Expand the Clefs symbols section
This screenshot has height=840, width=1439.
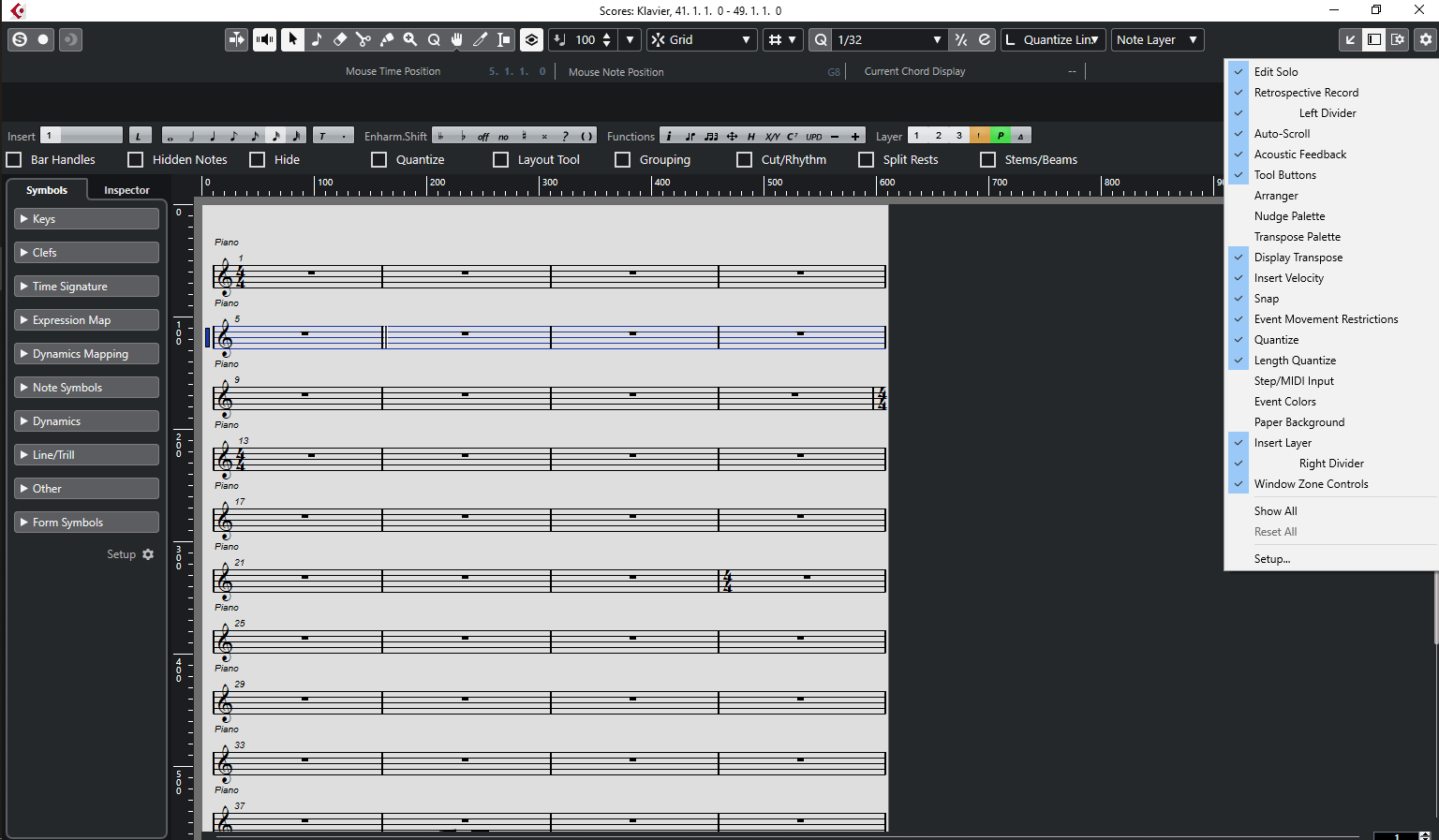[x=87, y=252]
